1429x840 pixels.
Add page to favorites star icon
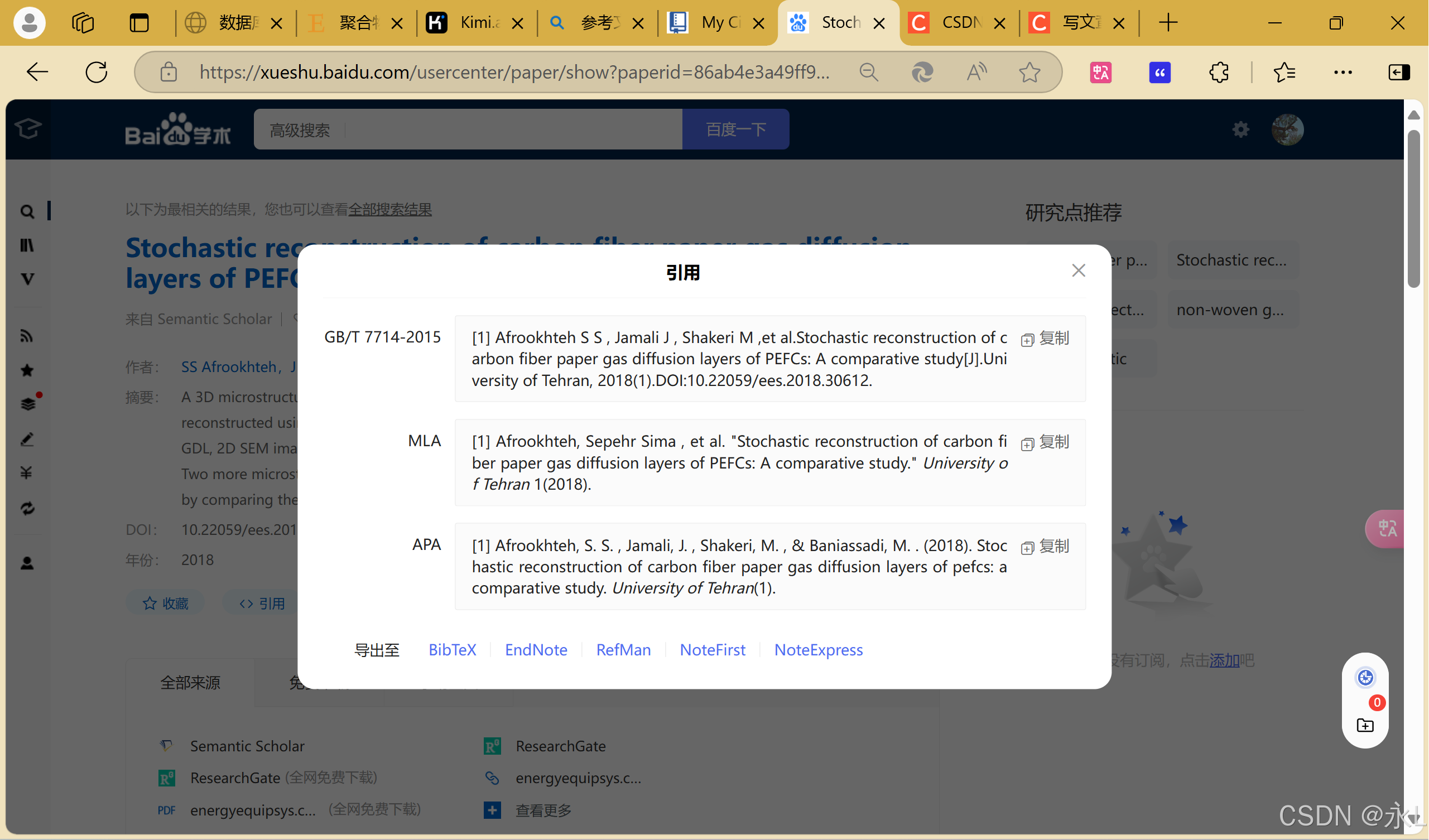(x=1029, y=72)
